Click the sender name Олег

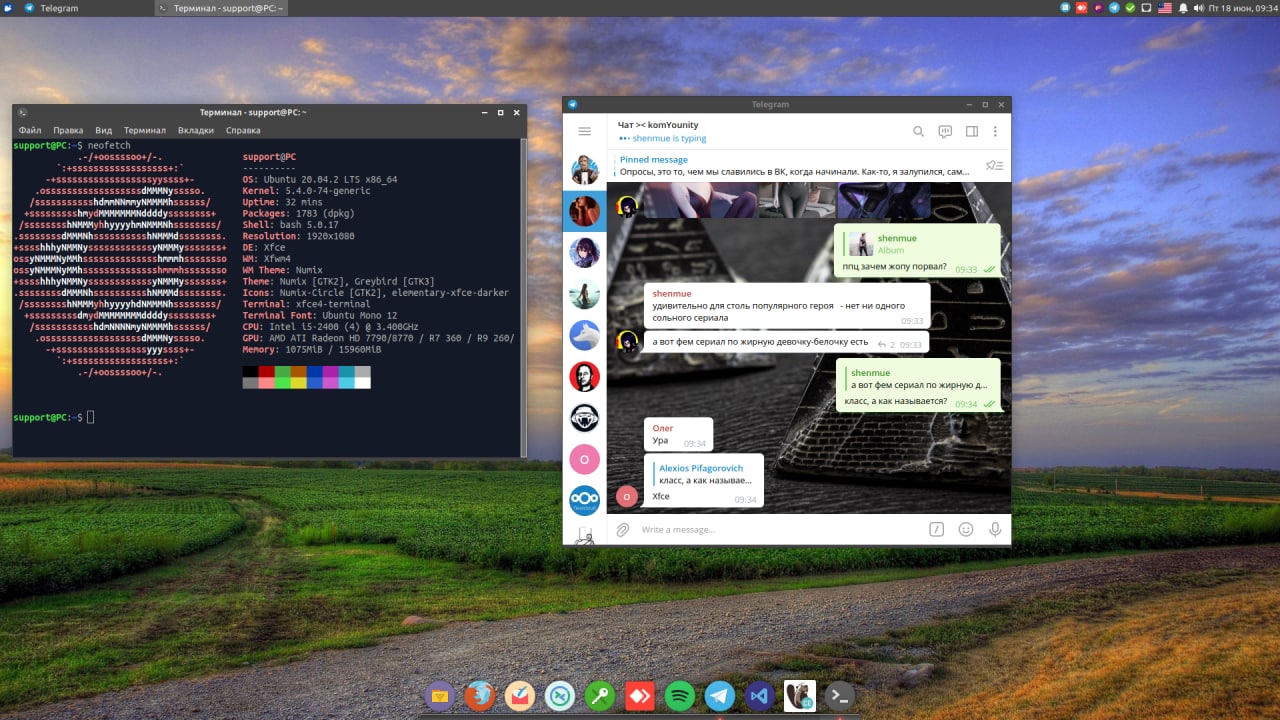tap(663, 428)
